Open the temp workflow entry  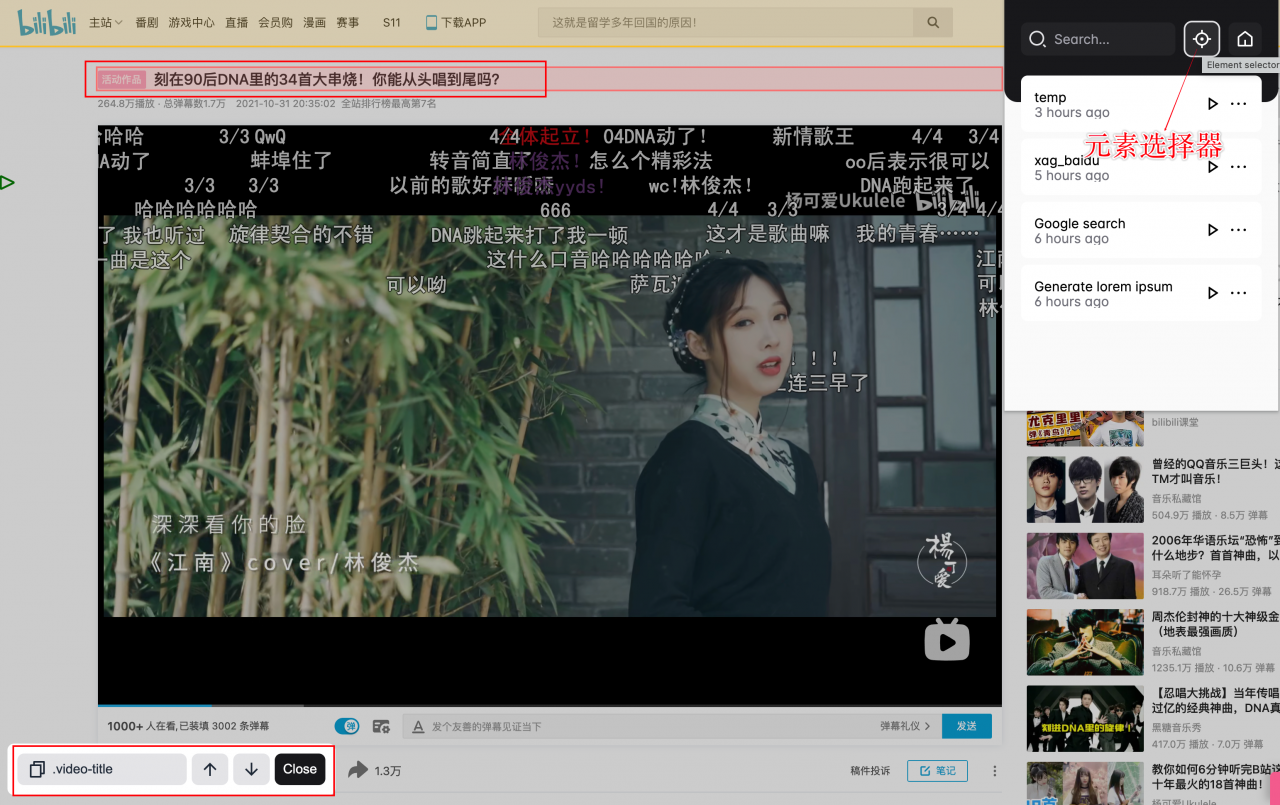click(x=1141, y=104)
